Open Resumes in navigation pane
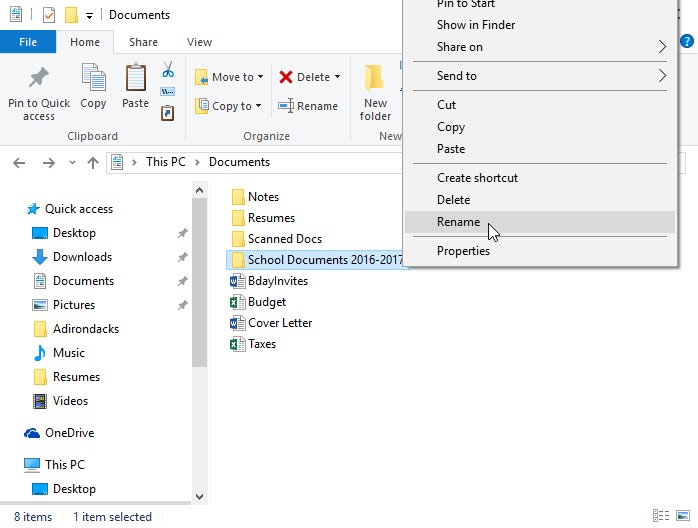The width and height of the screenshot is (698, 528). click(x=66, y=377)
